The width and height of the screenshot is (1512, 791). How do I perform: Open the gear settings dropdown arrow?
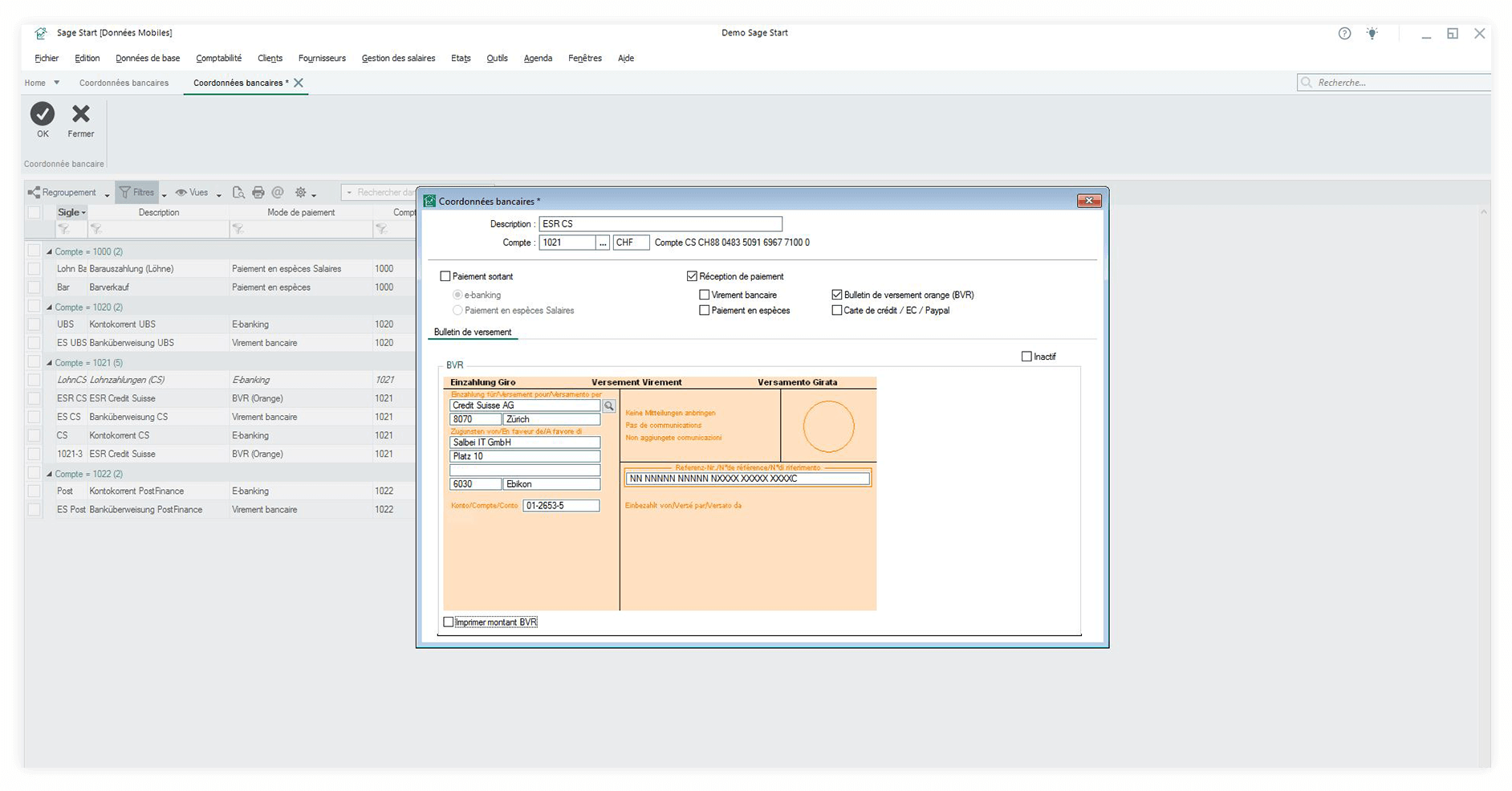click(x=314, y=195)
